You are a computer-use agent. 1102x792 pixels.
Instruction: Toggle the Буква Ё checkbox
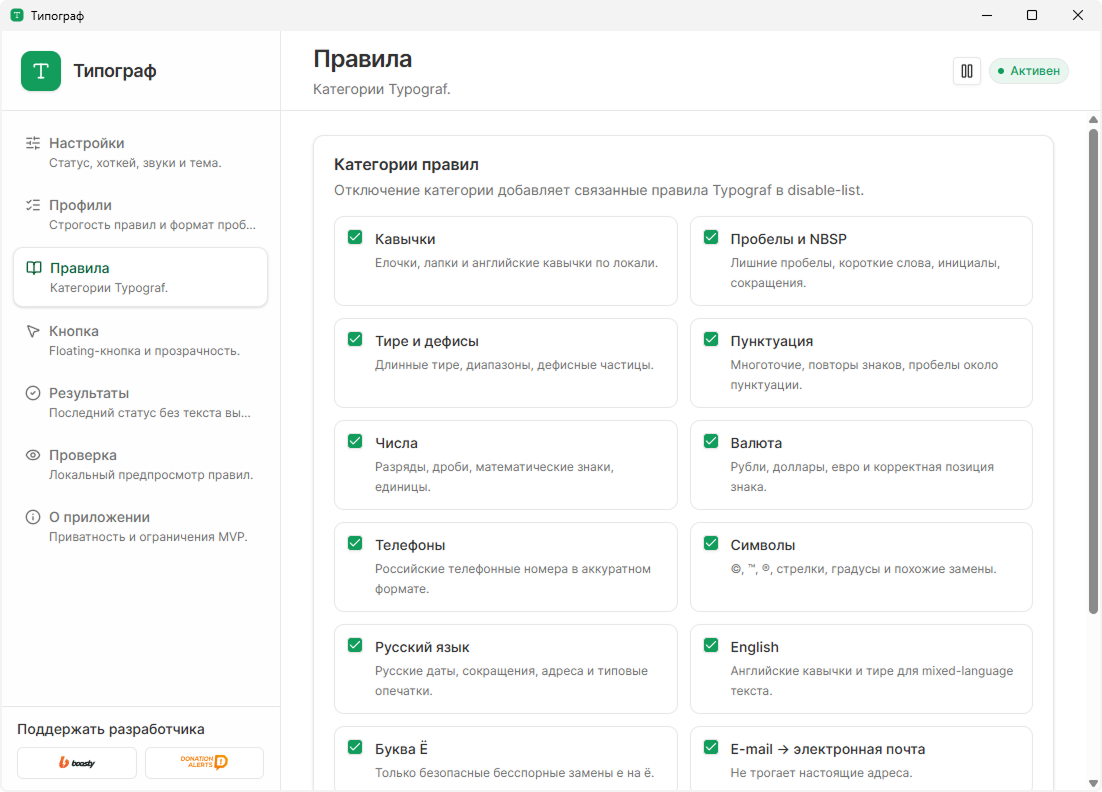pyautogui.click(x=355, y=747)
